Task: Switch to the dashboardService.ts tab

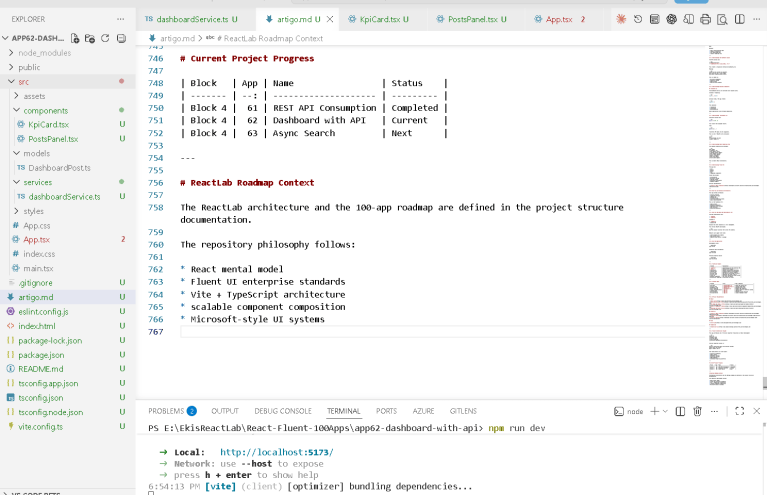Action: (x=191, y=19)
